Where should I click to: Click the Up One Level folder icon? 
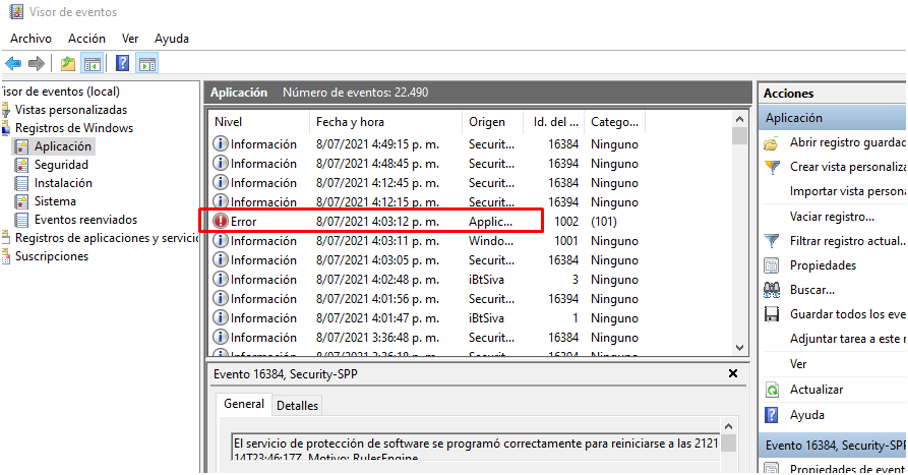tap(67, 64)
